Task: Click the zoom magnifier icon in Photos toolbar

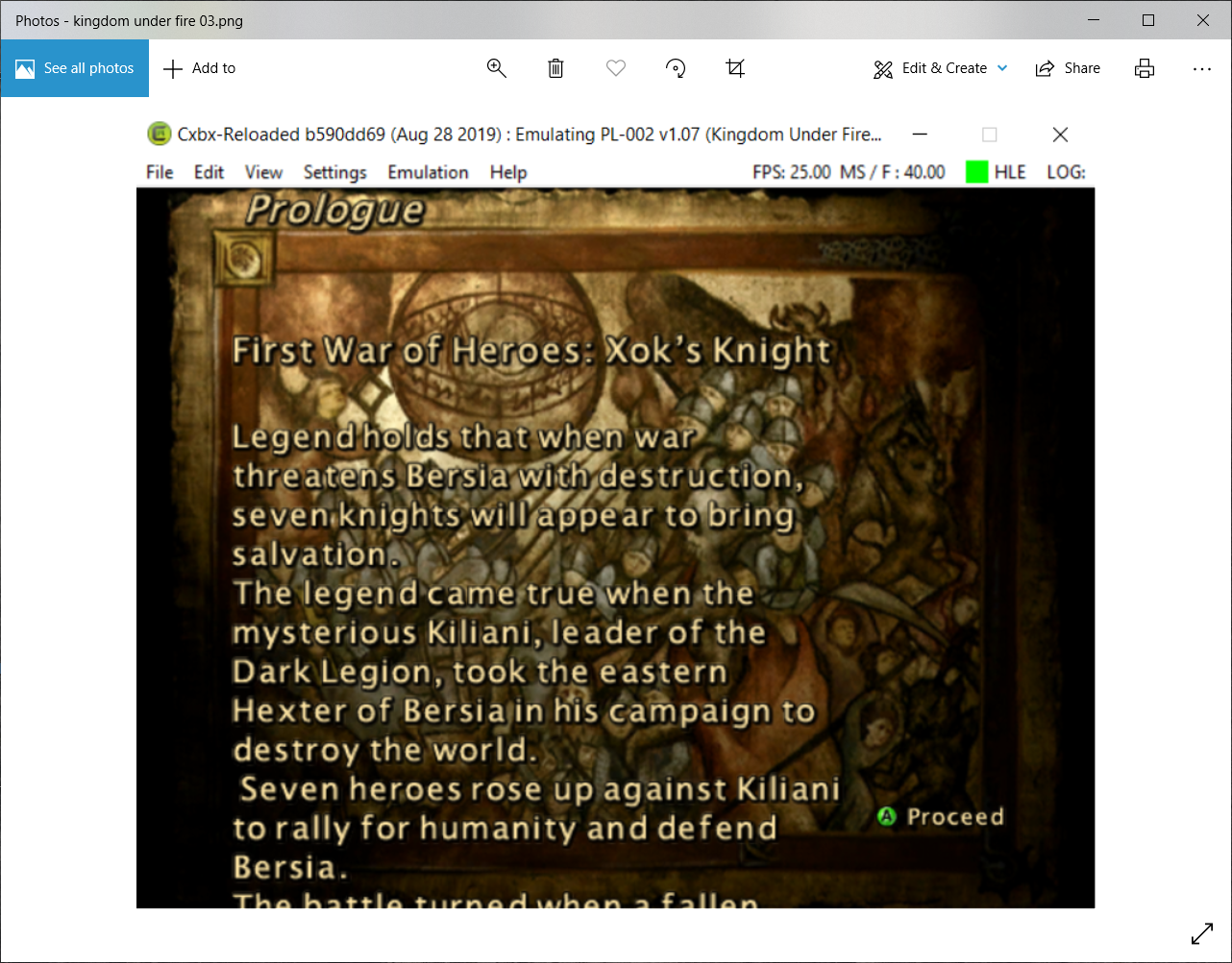Action: 497,68
